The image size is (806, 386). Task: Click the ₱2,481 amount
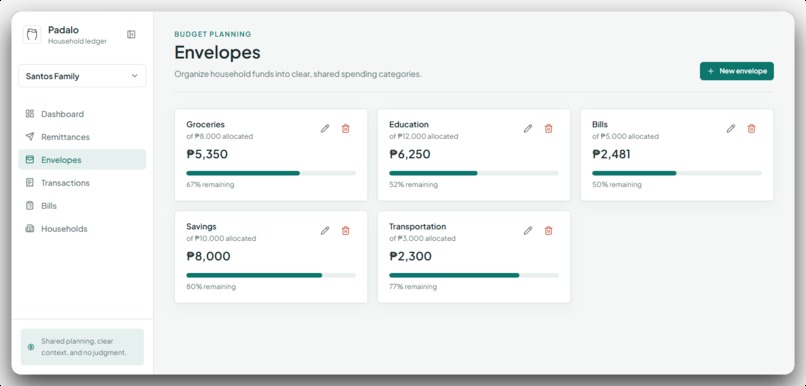point(611,154)
